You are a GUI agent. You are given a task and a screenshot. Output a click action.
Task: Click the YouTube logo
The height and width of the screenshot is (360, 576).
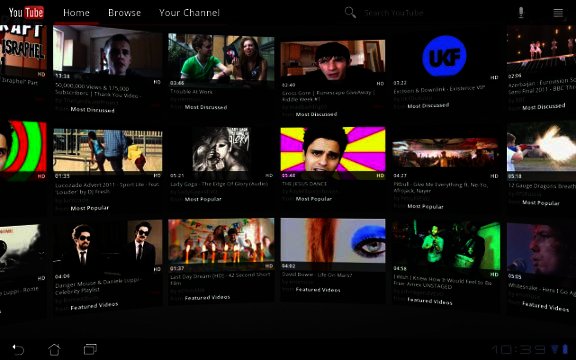26,12
